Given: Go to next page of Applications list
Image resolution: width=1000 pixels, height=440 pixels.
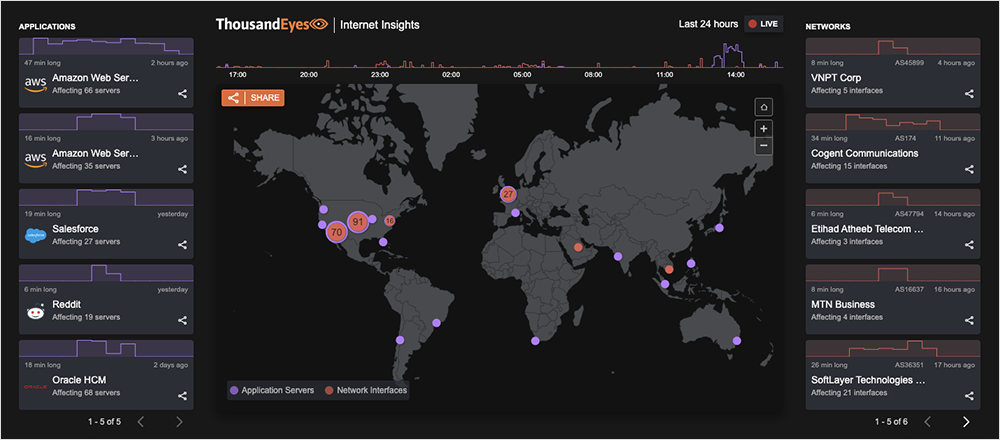Looking at the screenshot, I should (x=179, y=422).
